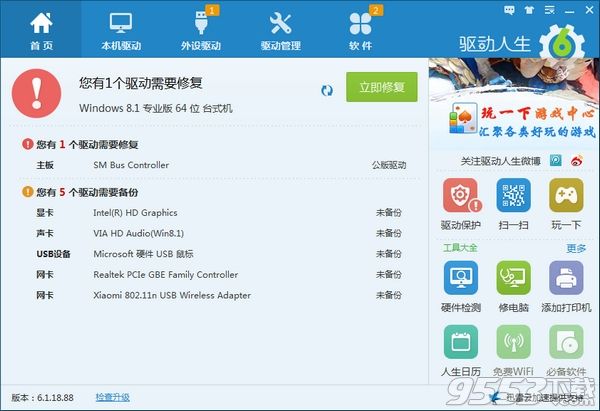Open the main menu dropdown icon
The height and width of the screenshot is (411, 600).
point(549,10)
